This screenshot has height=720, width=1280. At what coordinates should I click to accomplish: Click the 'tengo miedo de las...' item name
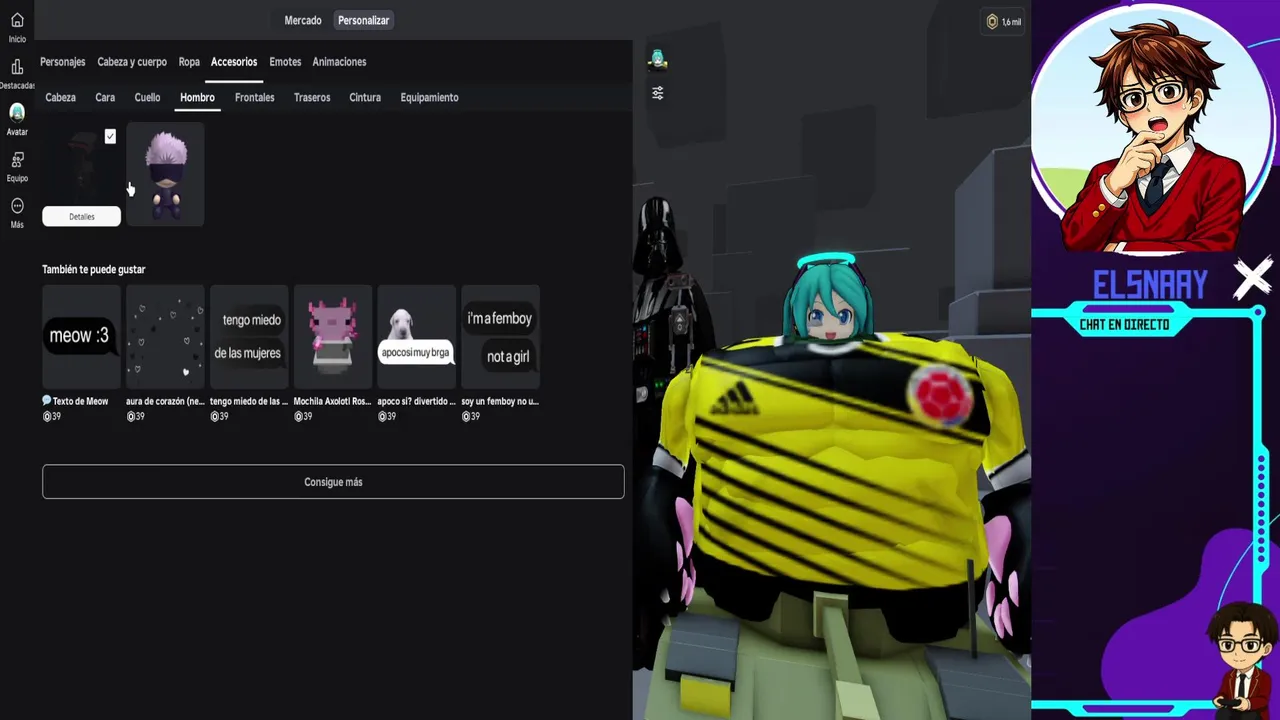[x=248, y=401]
